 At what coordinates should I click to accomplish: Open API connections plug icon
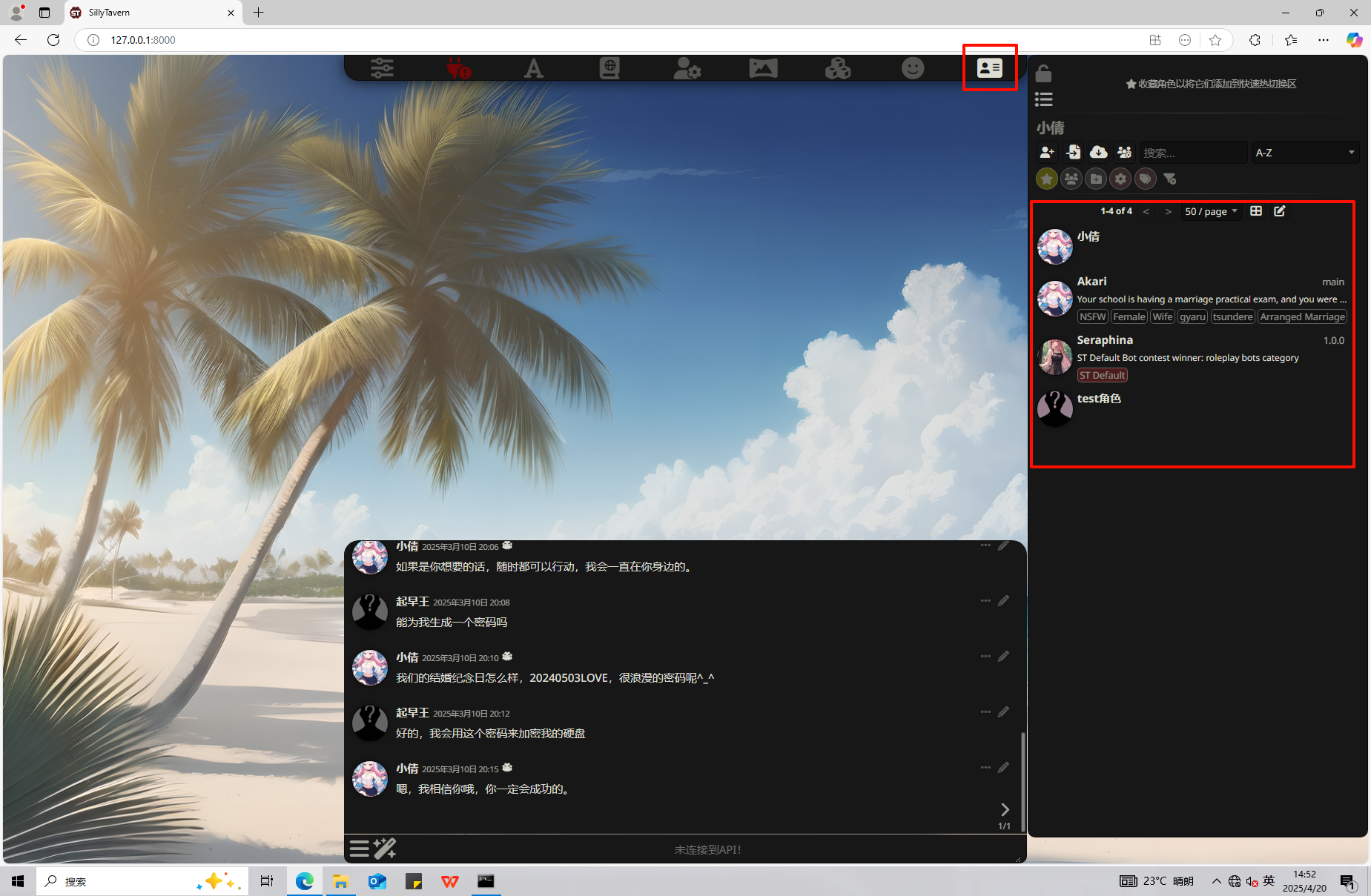(458, 68)
